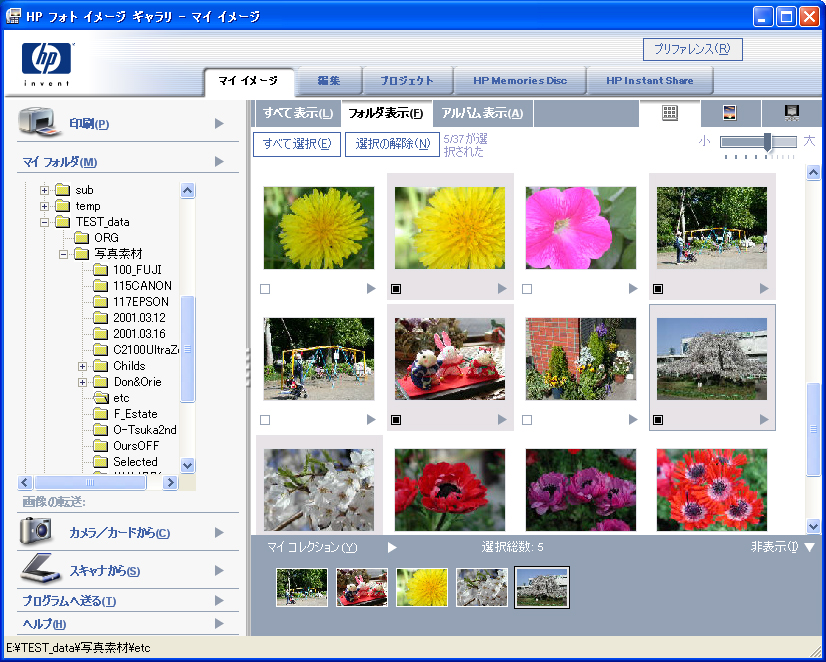Uncheck the box under the dolls photo
Image resolution: width=826 pixels, height=662 pixels.
pyautogui.click(x=396, y=420)
